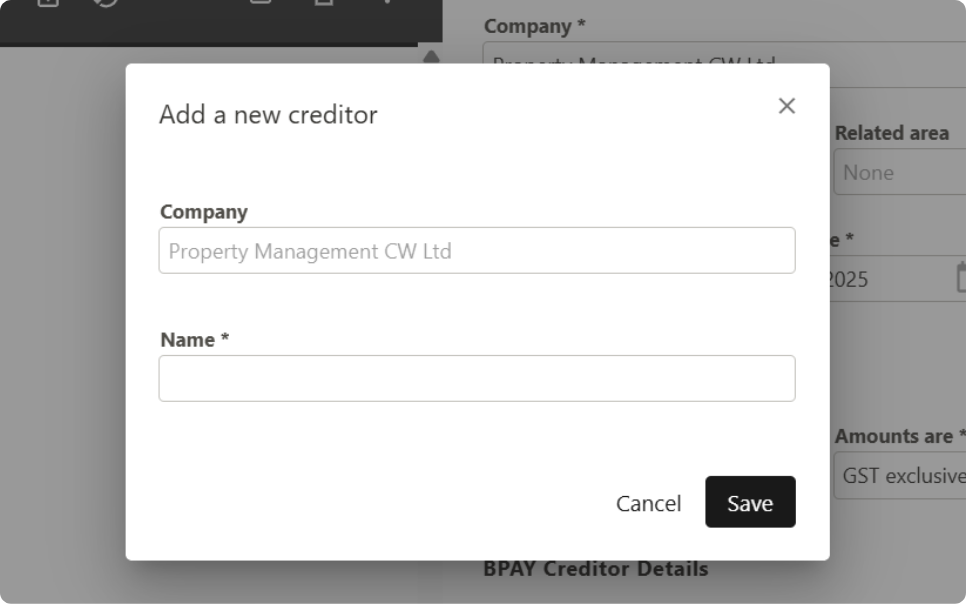Click the disabled Company field in dialog
This screenshot has width=966, height=604.
pyautogui.click(x=477, y=250)
